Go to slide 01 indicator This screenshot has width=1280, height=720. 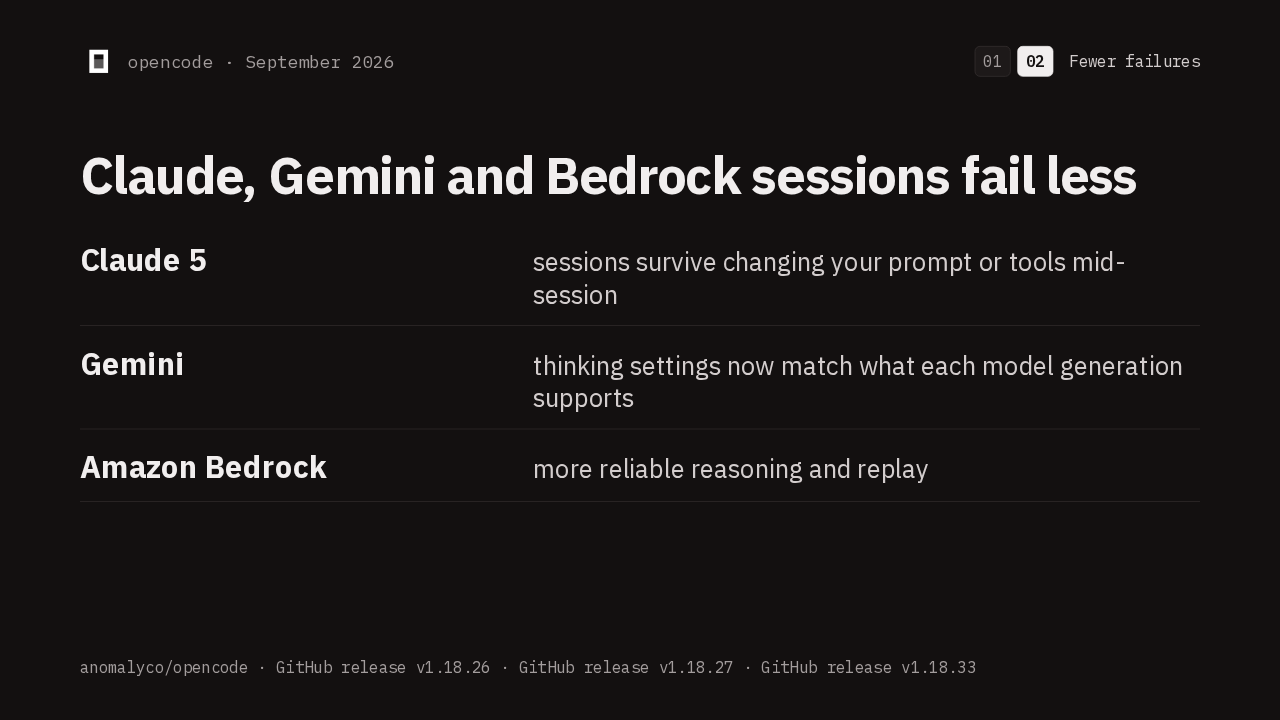(x=992, y=61)
